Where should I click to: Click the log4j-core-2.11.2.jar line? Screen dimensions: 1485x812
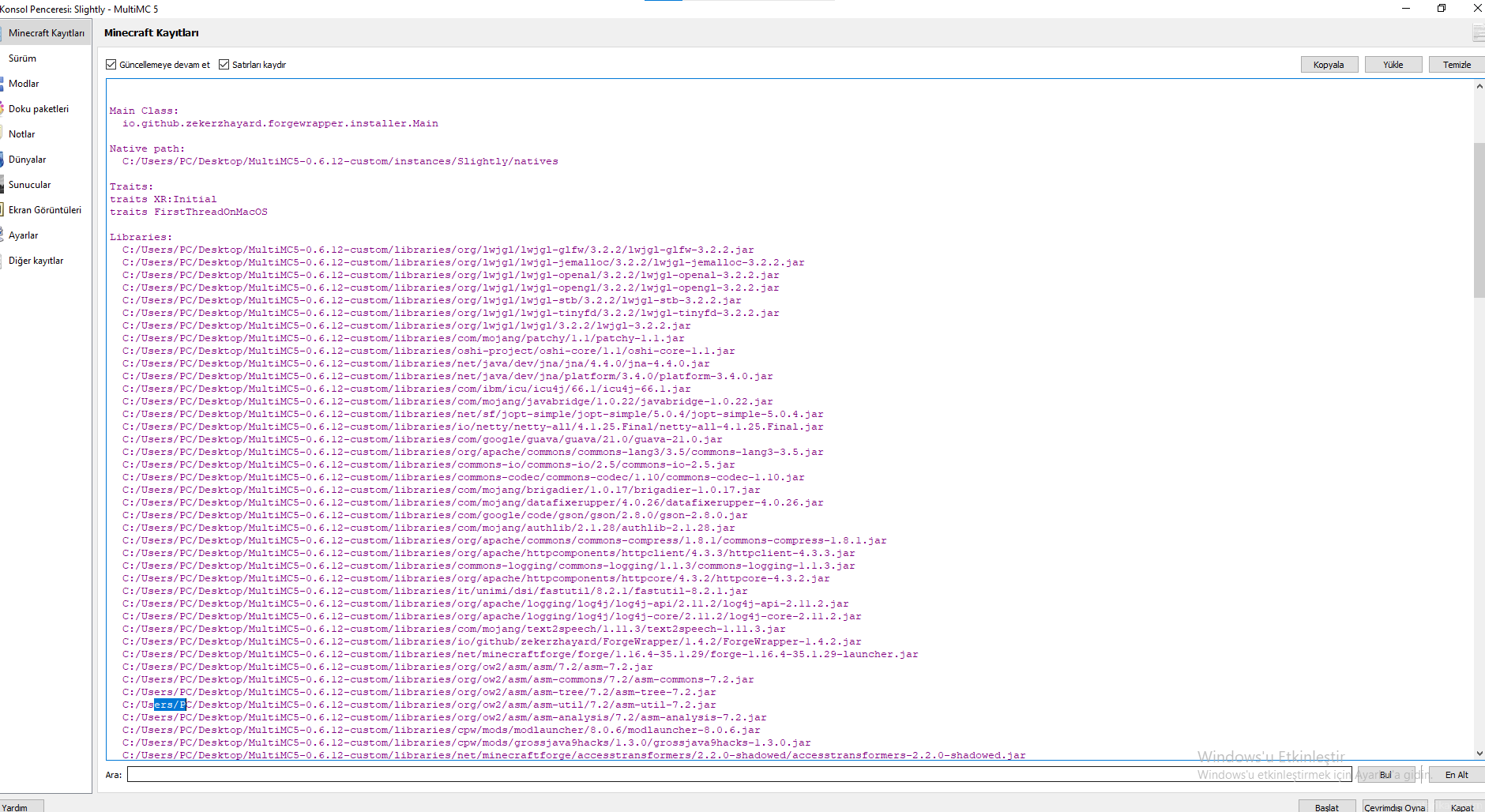(491, 616)
